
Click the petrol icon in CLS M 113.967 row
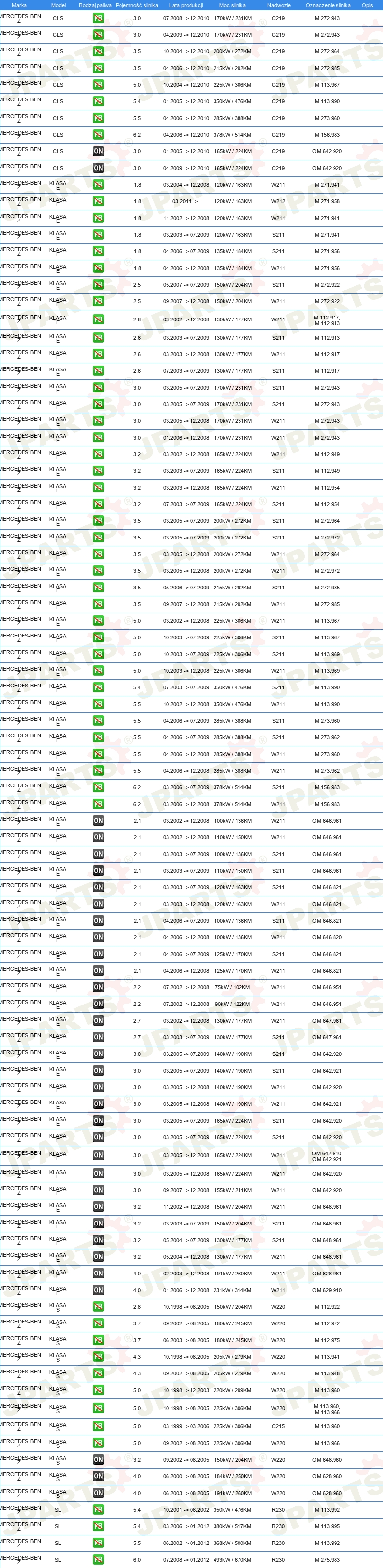tap(98, 85)
